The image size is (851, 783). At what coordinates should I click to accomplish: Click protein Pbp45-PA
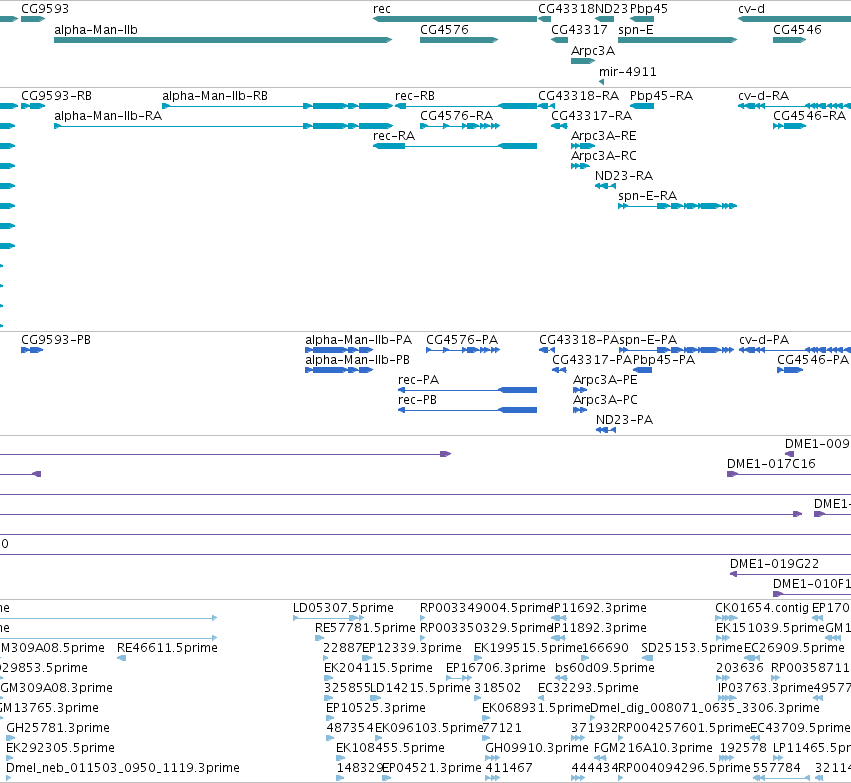pyautogui.click(x=664, y=360)
